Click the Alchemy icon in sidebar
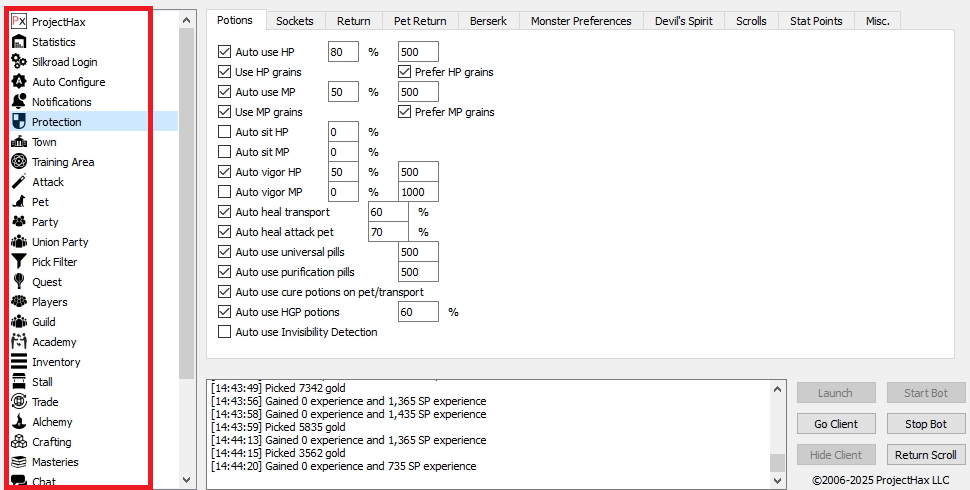The image size is (970, 490). tap(18, 422)
